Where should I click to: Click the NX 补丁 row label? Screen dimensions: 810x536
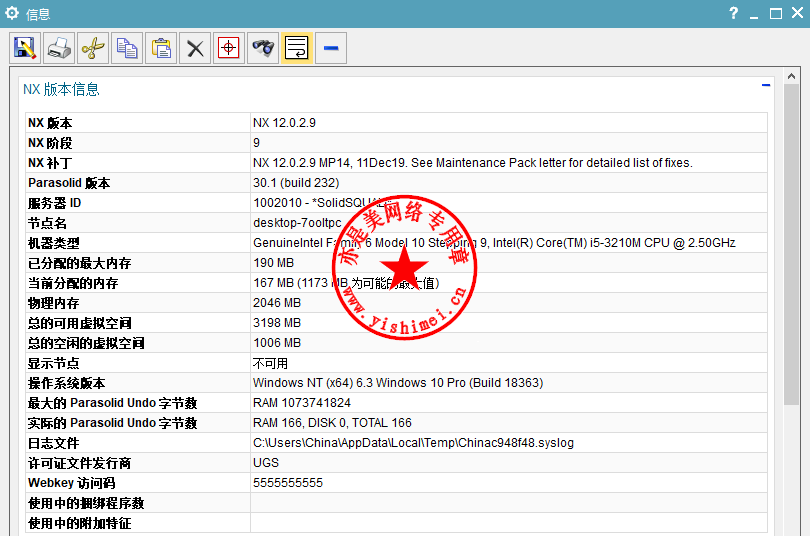50,163
